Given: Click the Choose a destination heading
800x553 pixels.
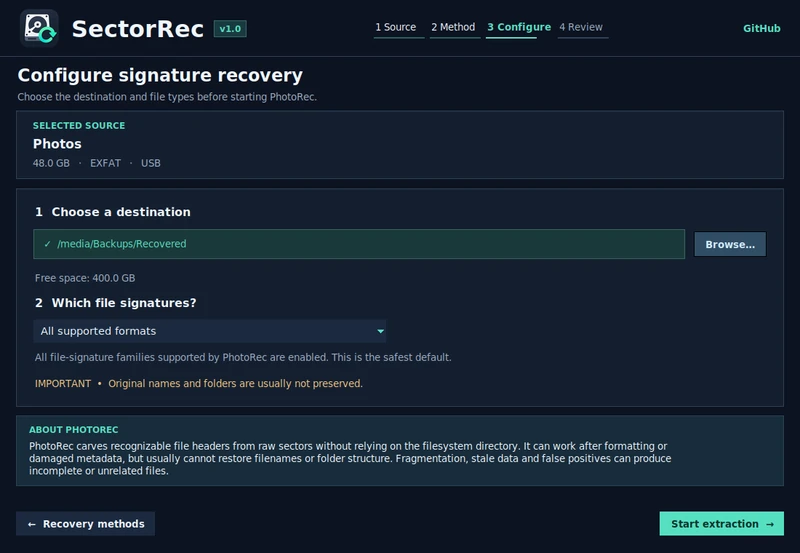Looking at the screenshot, I should tap(121, 212).
